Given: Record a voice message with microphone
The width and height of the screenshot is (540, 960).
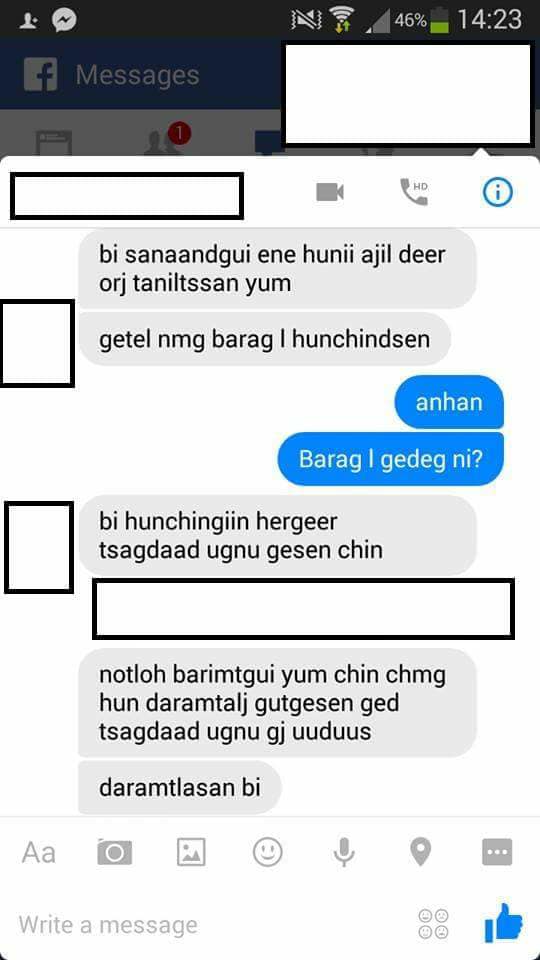Looking at the screenshot, I should tap(344, 852).
